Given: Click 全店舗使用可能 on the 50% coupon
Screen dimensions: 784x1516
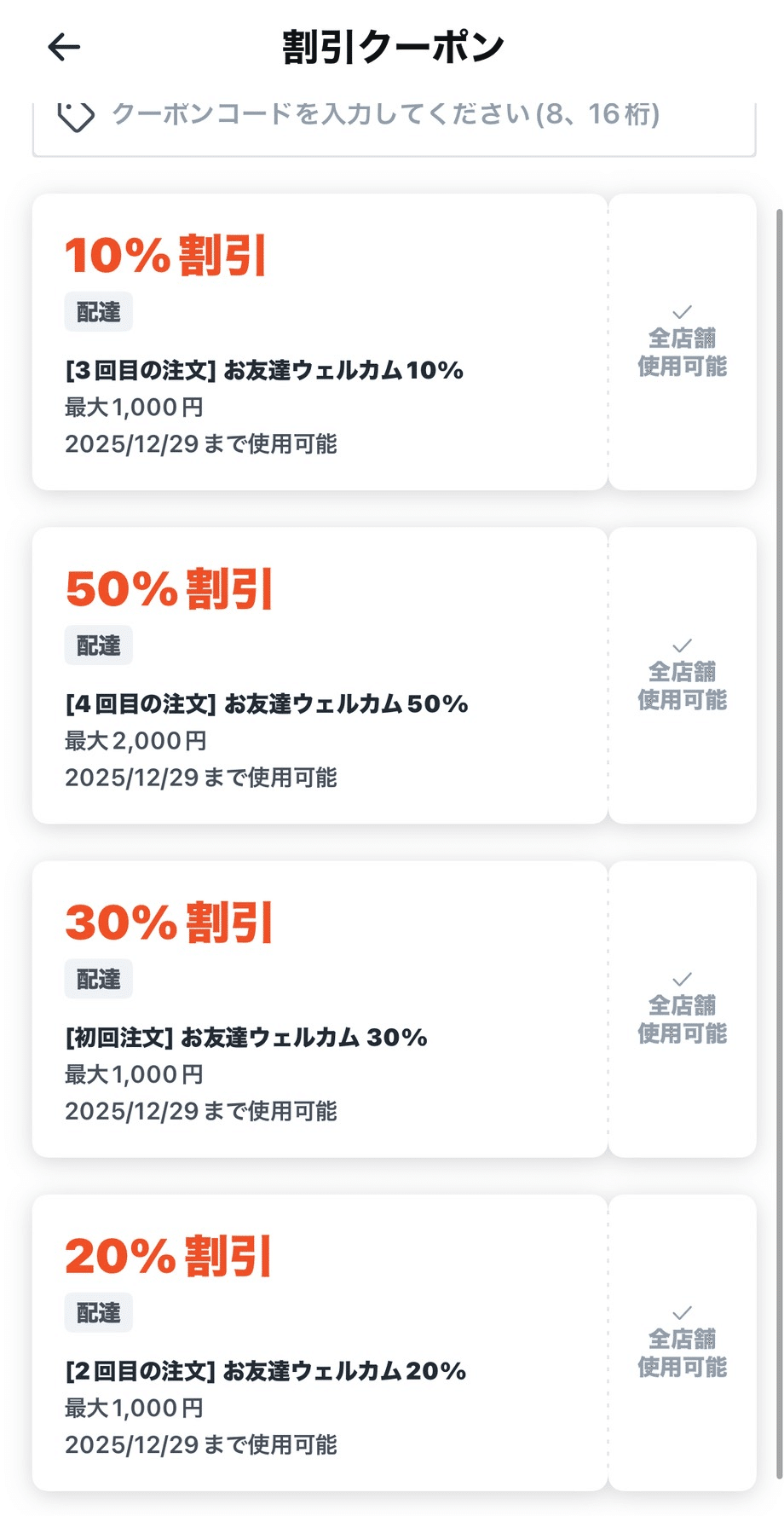Looking at the screenshot, I should pos(682,686).
